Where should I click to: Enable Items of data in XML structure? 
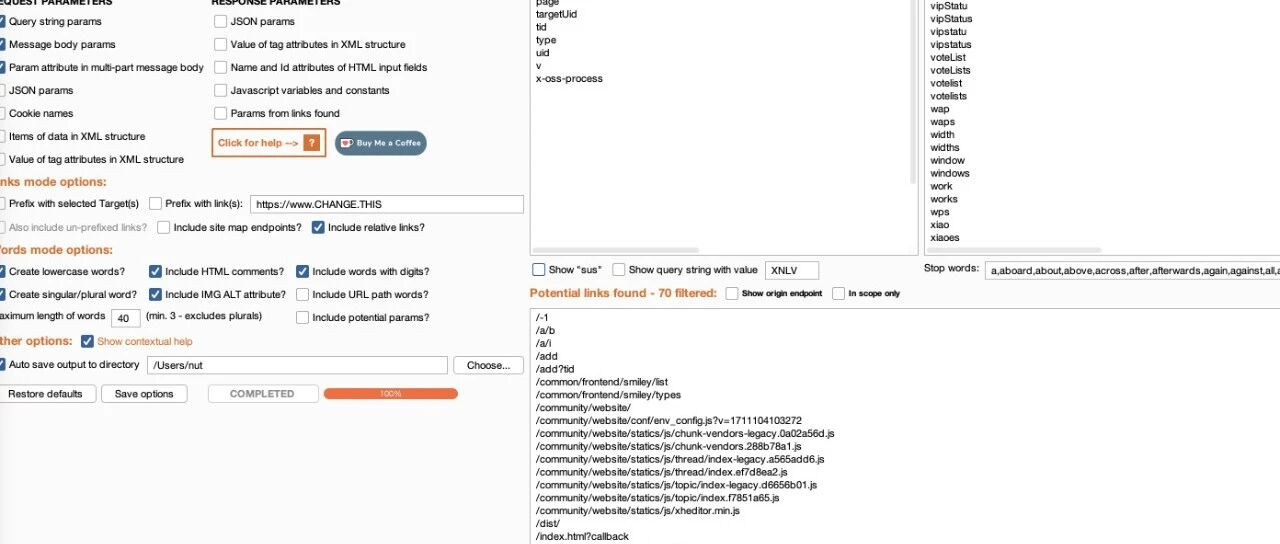(x=2, y=136)
